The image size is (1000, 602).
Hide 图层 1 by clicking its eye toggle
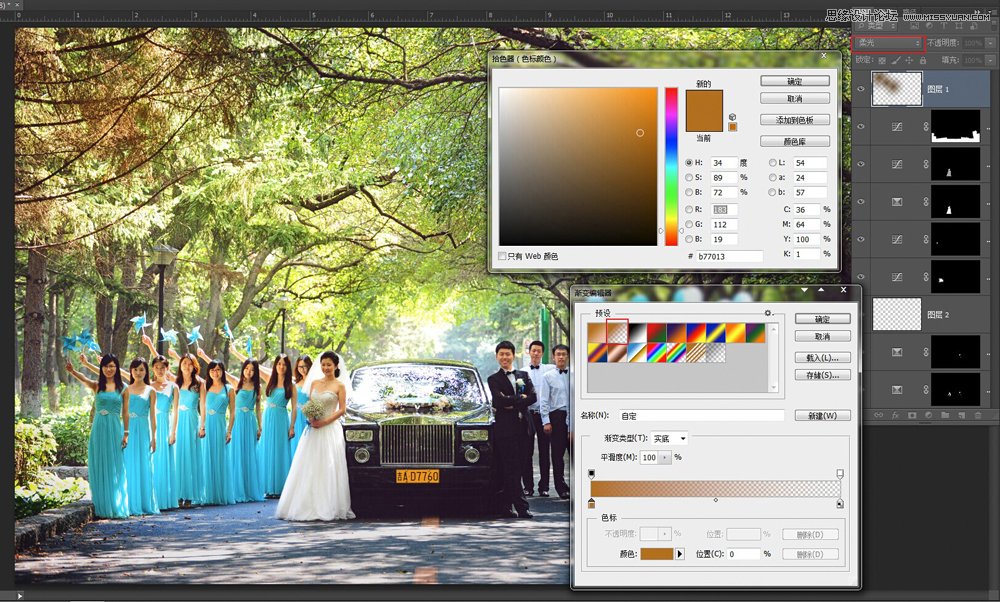point(861,88)
